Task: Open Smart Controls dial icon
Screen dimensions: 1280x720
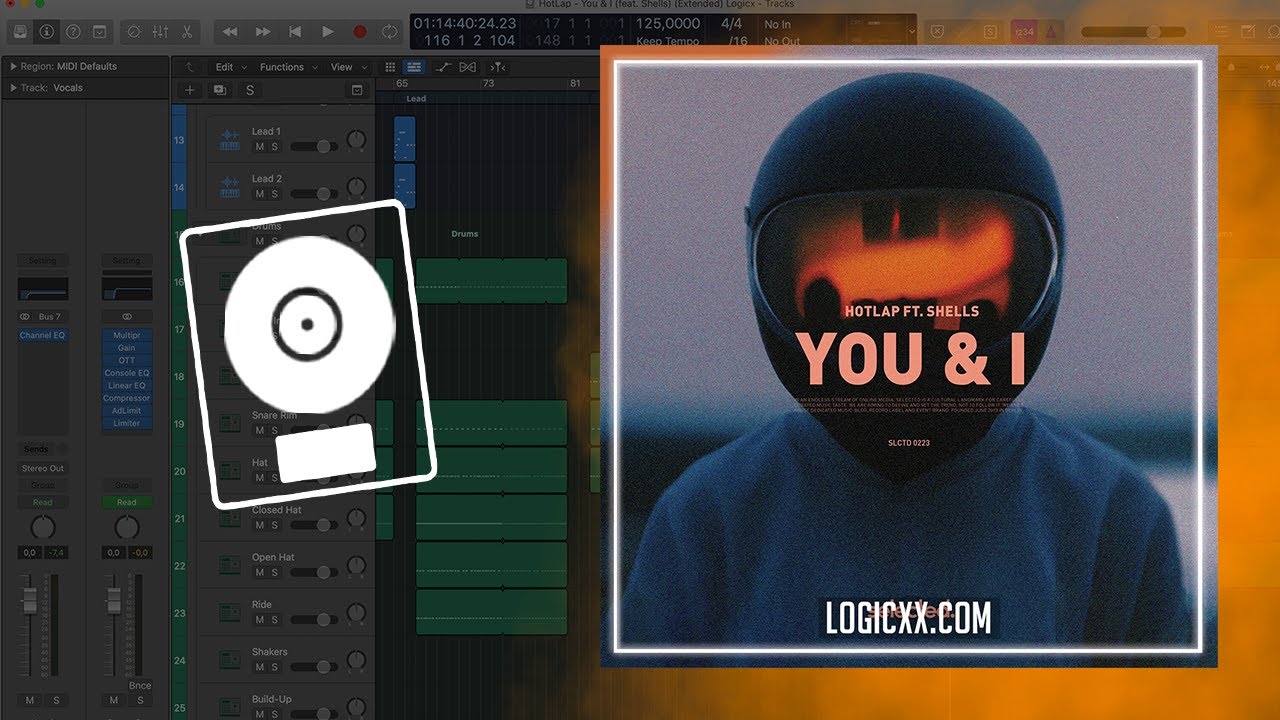Action: [x=134, y=32]
